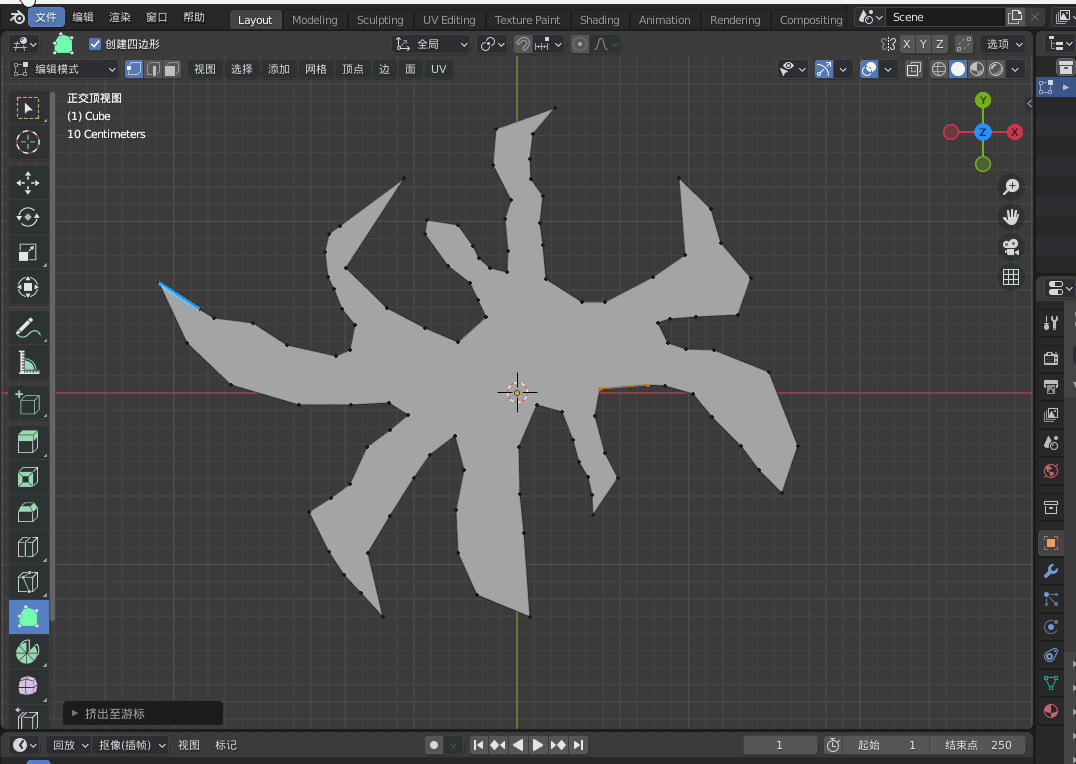Screen dimensions: 1076x764
Task: Open the 顶点 vertex menu
Action: click(x=353, y=69)
